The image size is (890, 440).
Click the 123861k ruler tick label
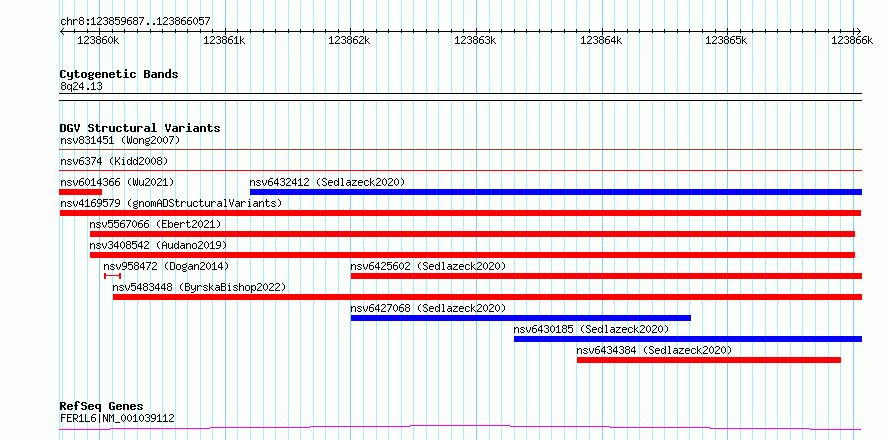click(x=224, y=40)
